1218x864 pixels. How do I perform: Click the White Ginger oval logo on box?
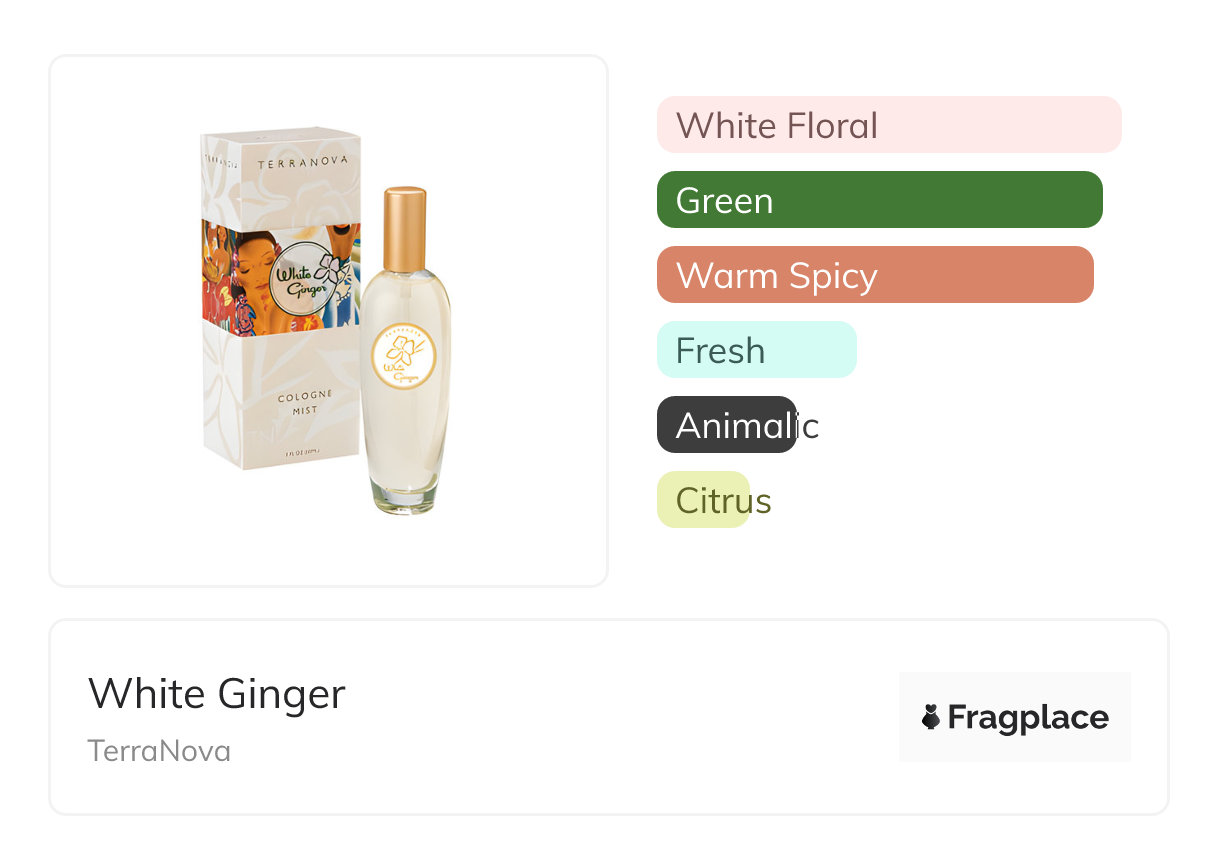(307, 277)
